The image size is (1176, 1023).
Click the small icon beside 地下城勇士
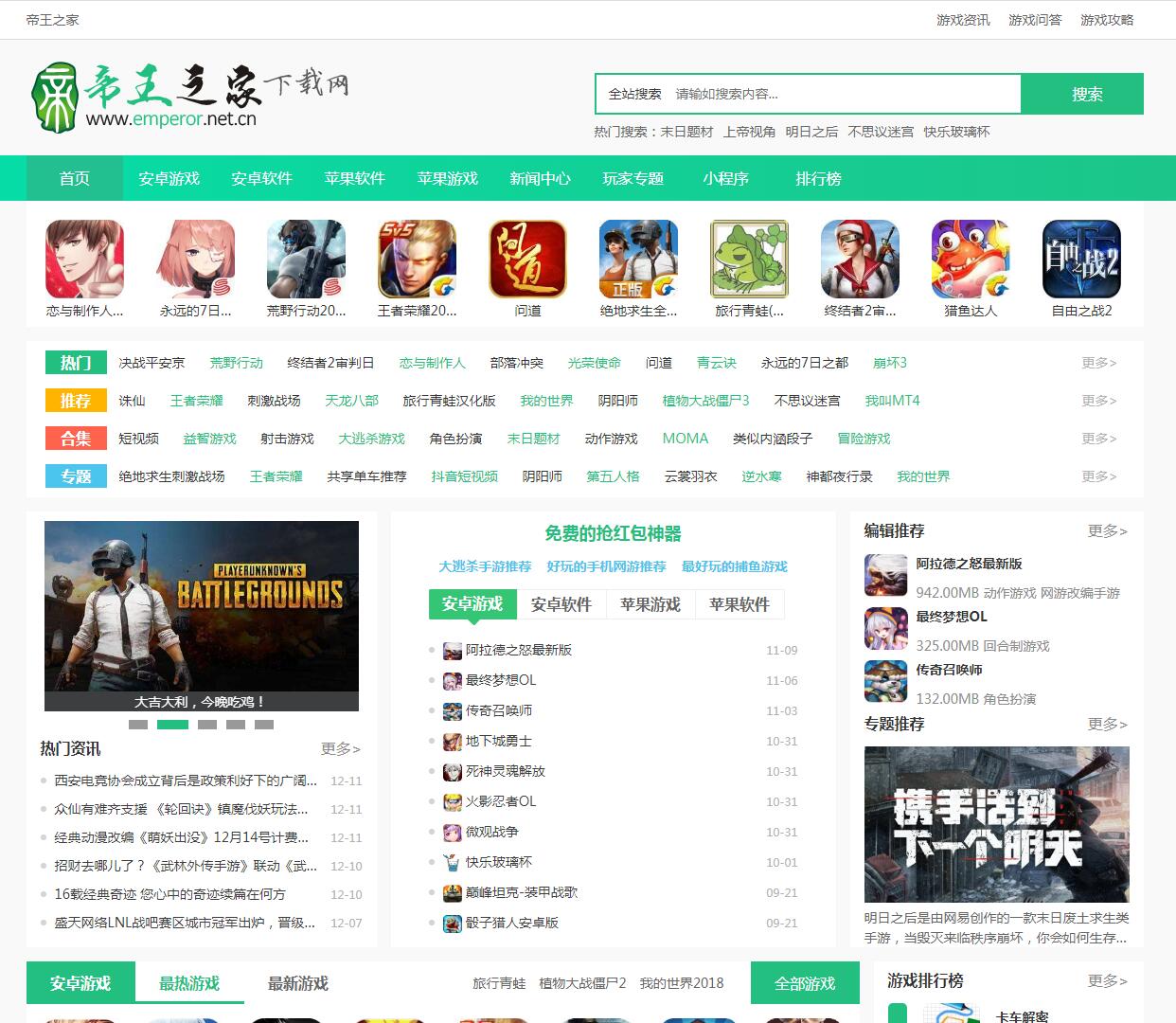click(453, 741)
